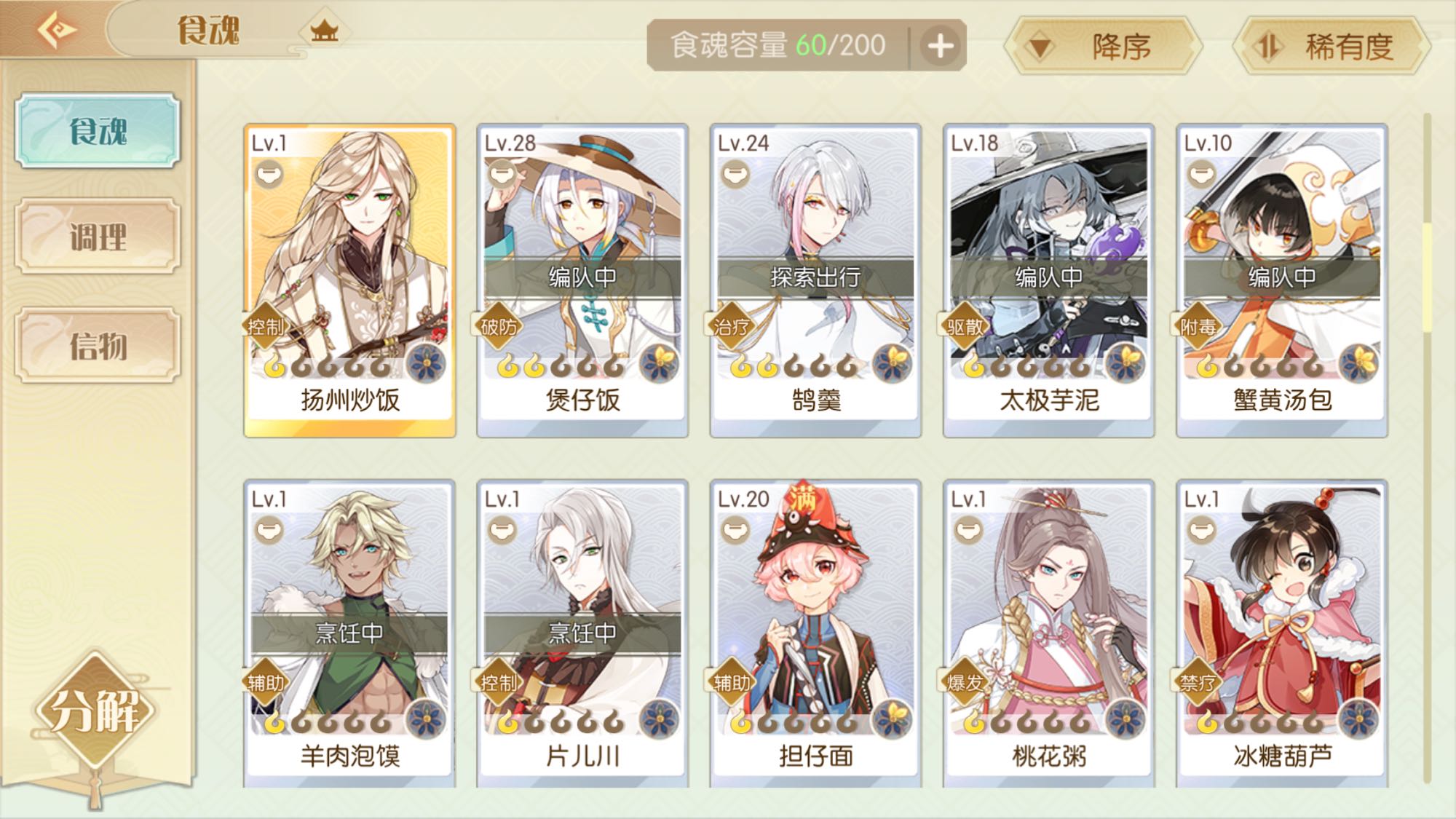The width and height of the screenshot is (1456, 819).
Task: Toggle the round lock marker on 桃花粥
Action: 968,531
